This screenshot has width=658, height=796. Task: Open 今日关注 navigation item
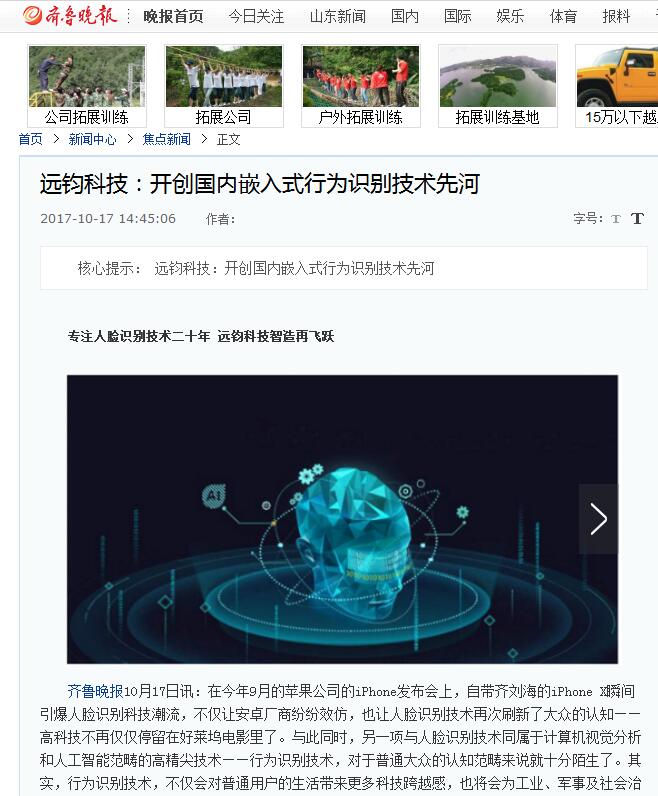(x=256, y=17)
